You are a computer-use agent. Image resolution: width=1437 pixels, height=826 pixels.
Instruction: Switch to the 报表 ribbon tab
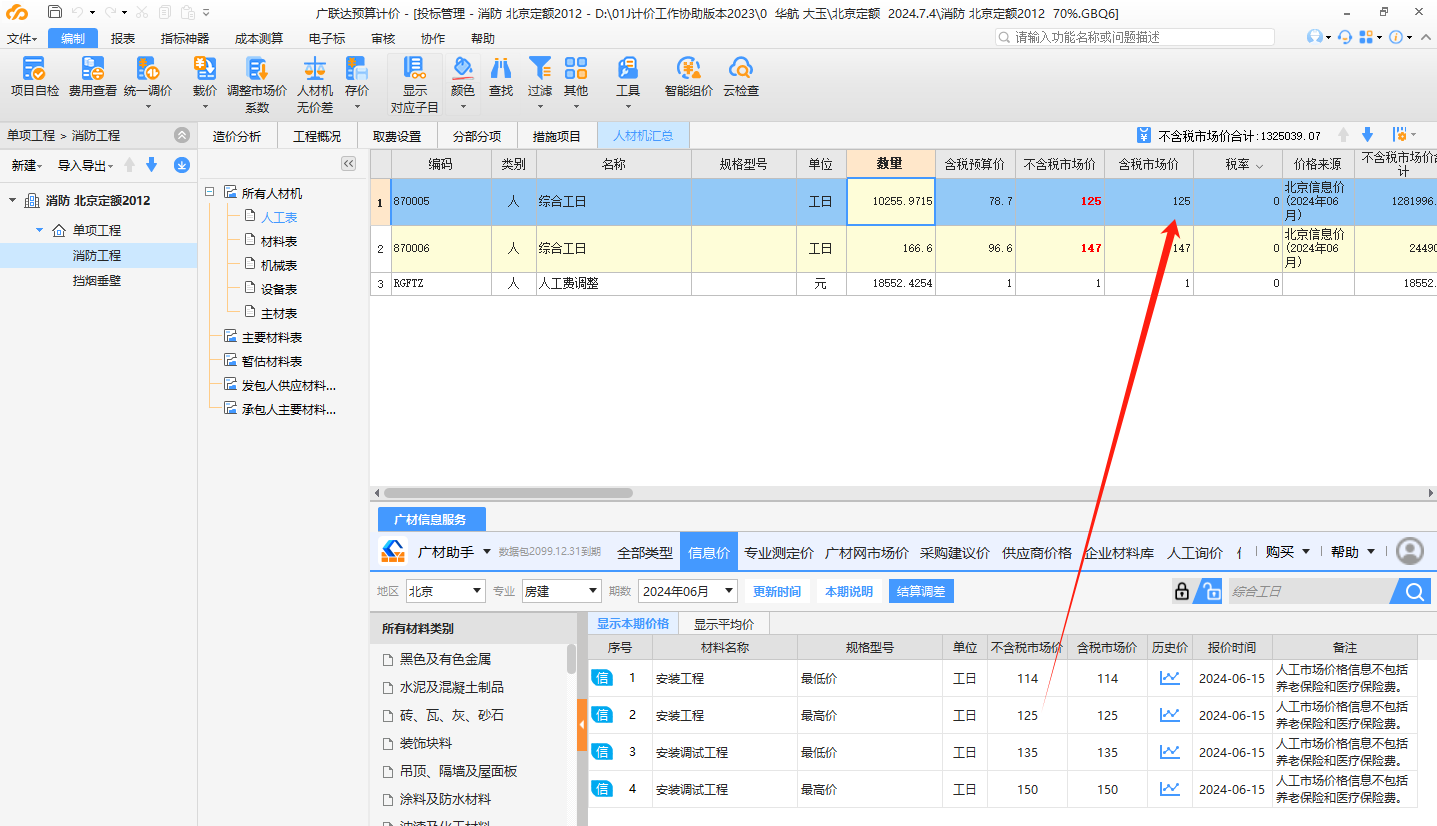(x=123, y=38)
